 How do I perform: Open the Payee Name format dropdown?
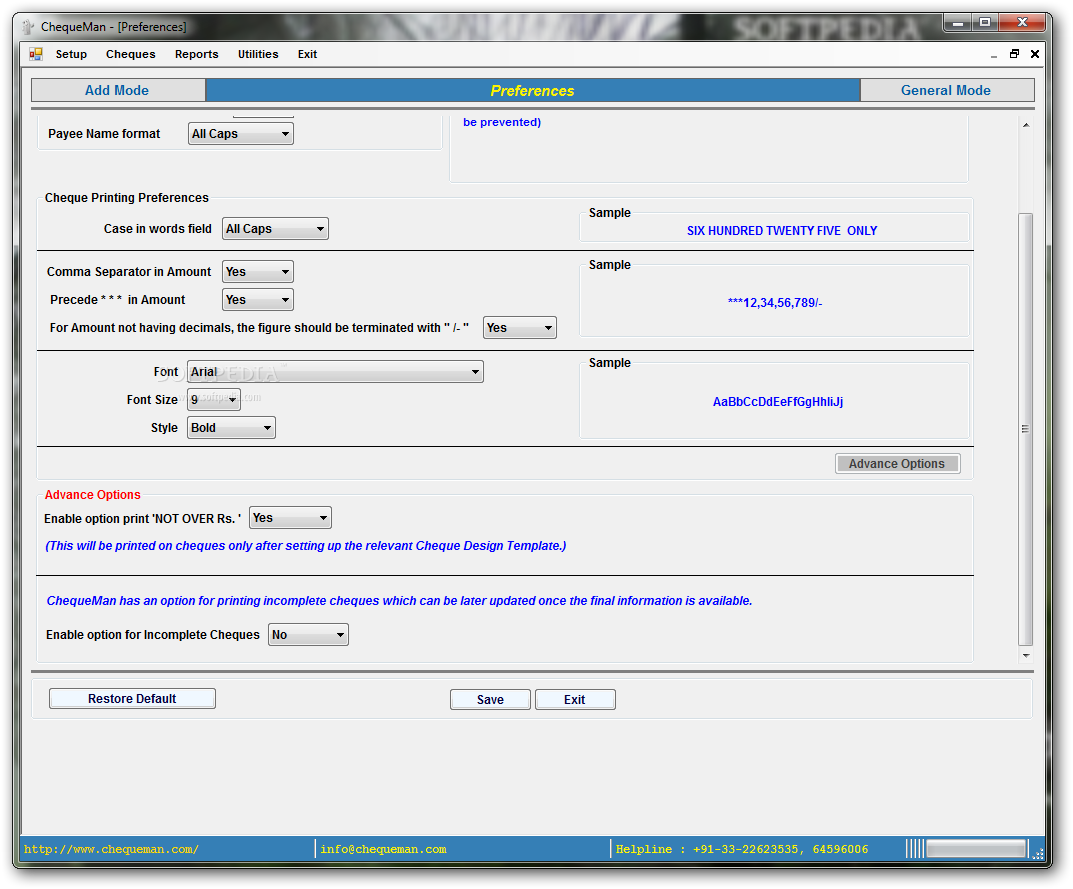tap(241, 134)
